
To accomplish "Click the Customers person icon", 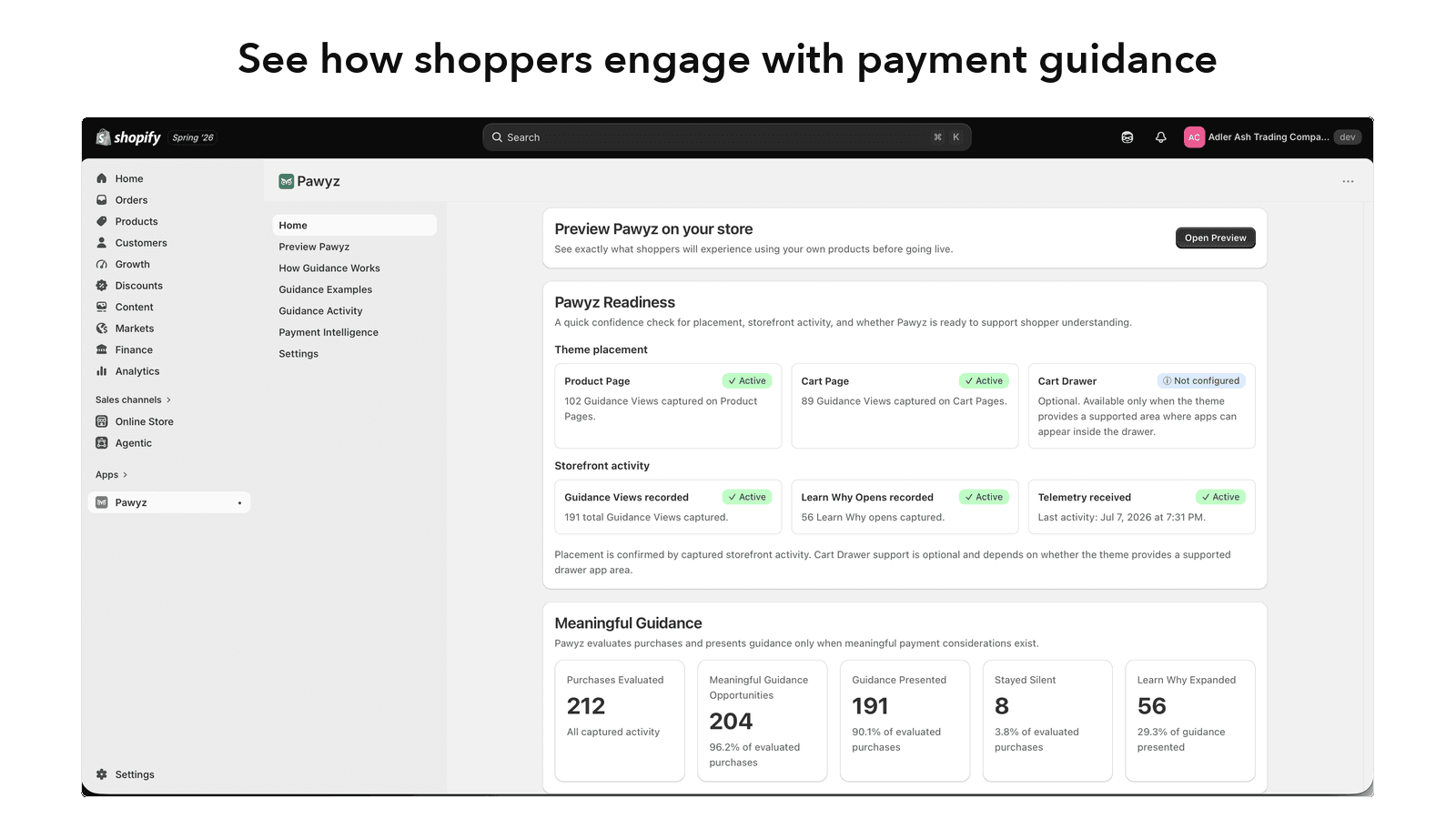I will [102, 243].
